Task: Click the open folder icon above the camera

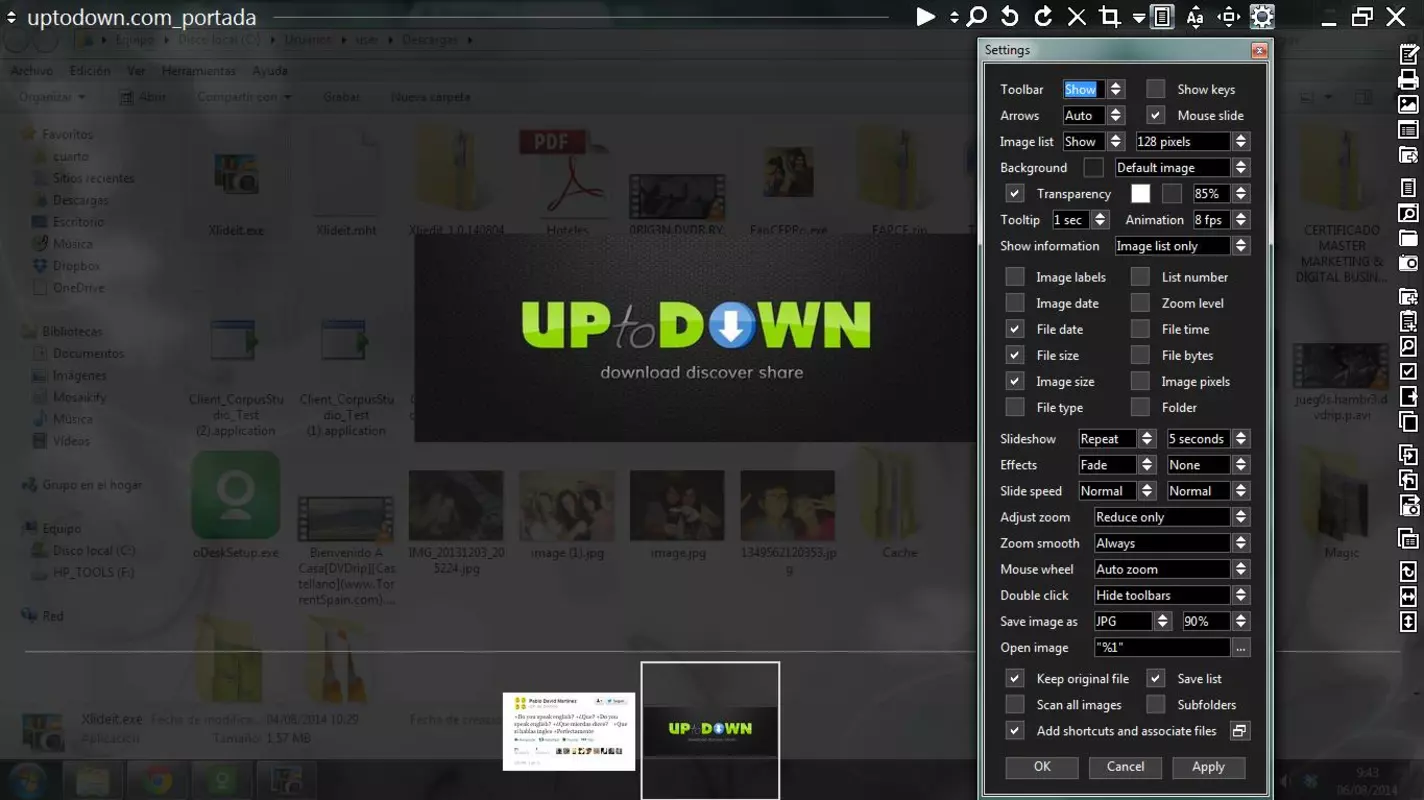Action: [1408, 238]
